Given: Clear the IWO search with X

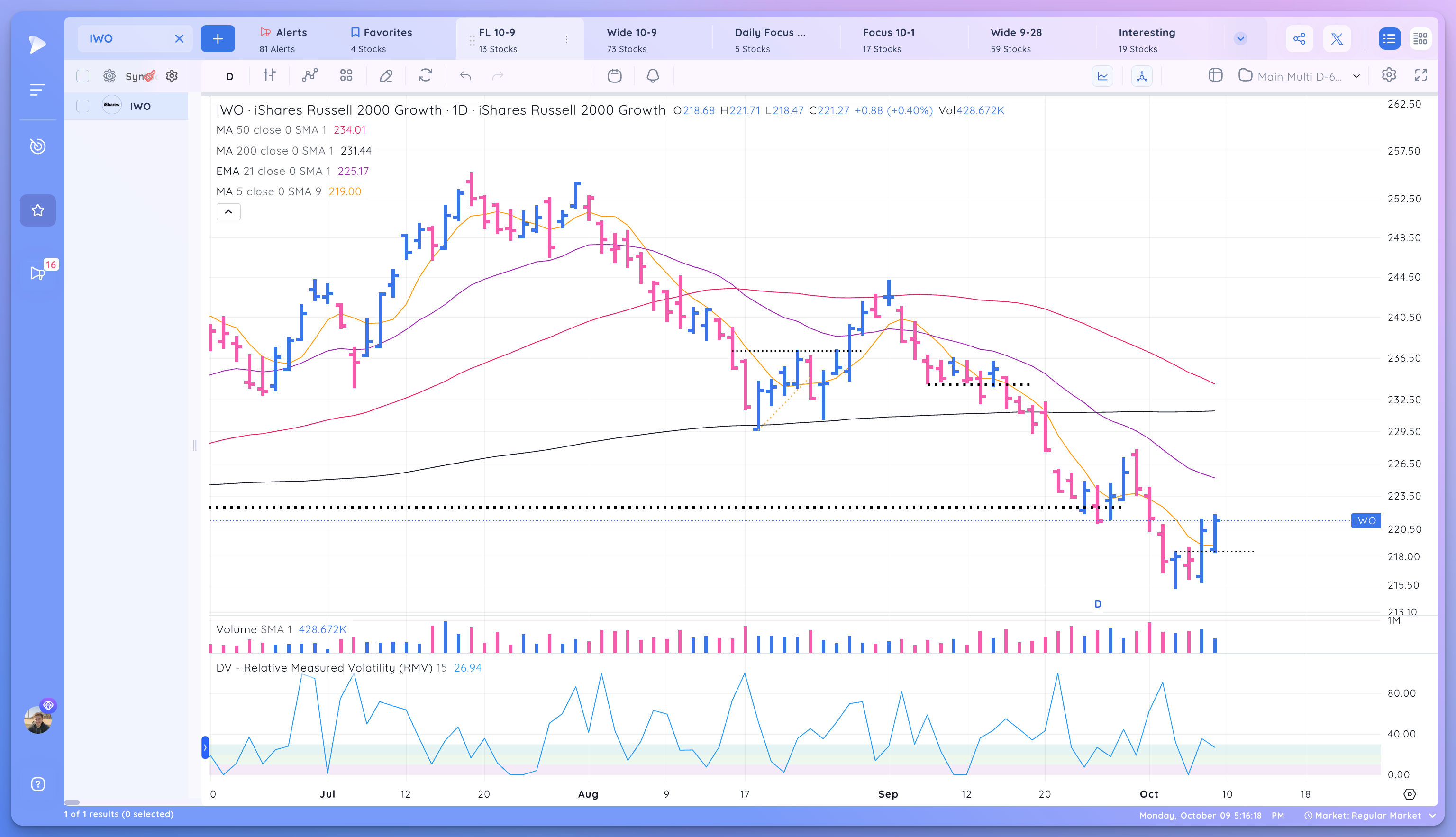Looking at the screenshot, I should coord(179,38).
